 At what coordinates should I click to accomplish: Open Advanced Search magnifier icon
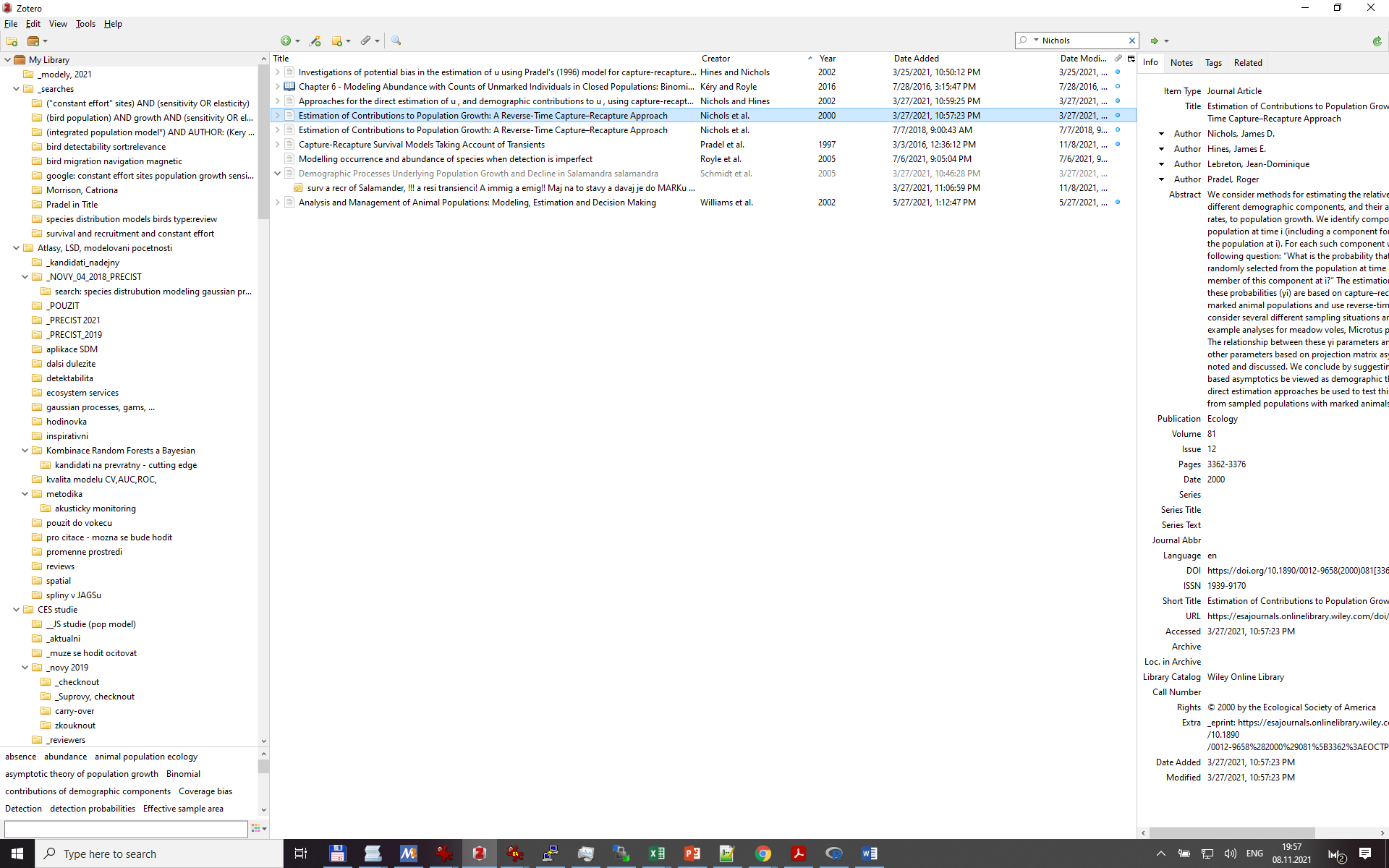tap(396, 41)
